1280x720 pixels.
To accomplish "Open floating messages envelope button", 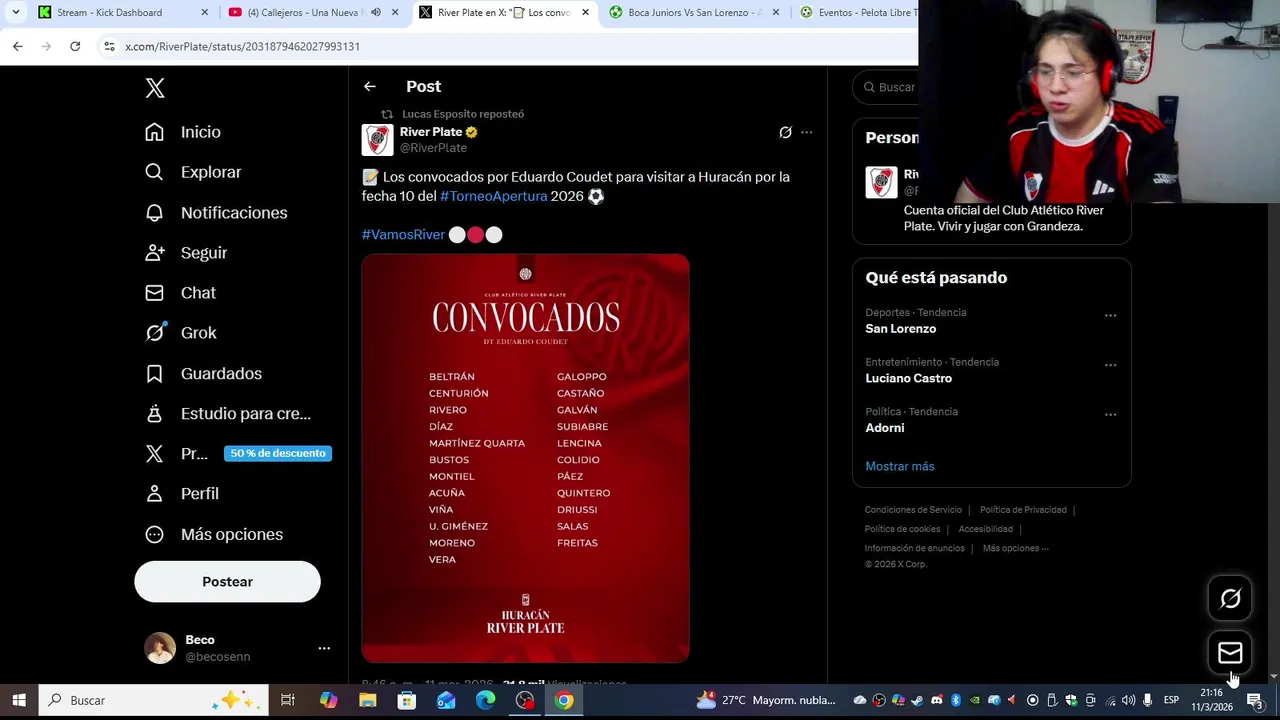I will pyautogui.click(x=1230, y=653).
